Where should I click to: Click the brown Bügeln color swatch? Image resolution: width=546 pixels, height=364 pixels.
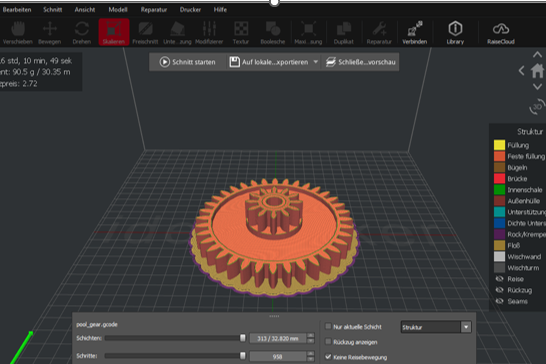tap(499, 167)
